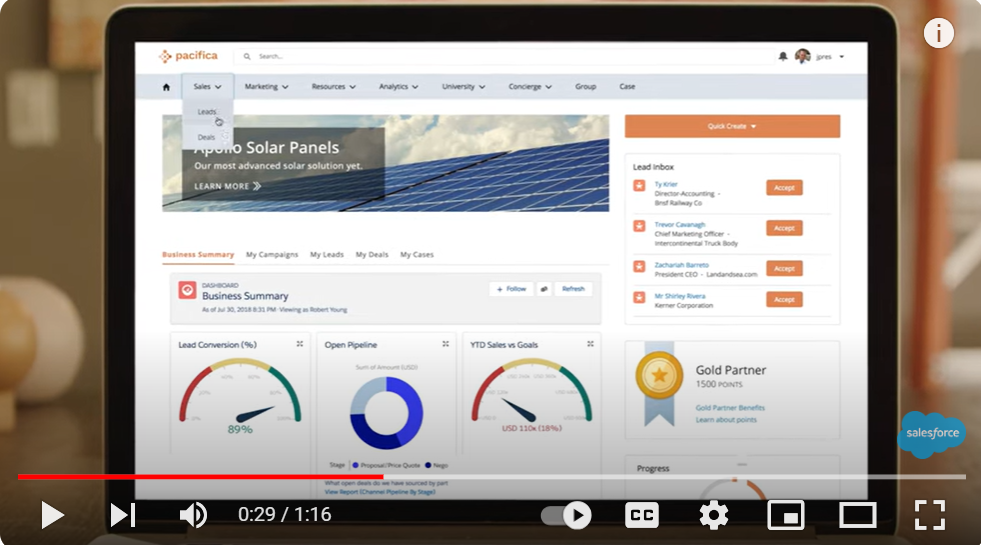Open the Case nav item

click(x=627, y=86)
